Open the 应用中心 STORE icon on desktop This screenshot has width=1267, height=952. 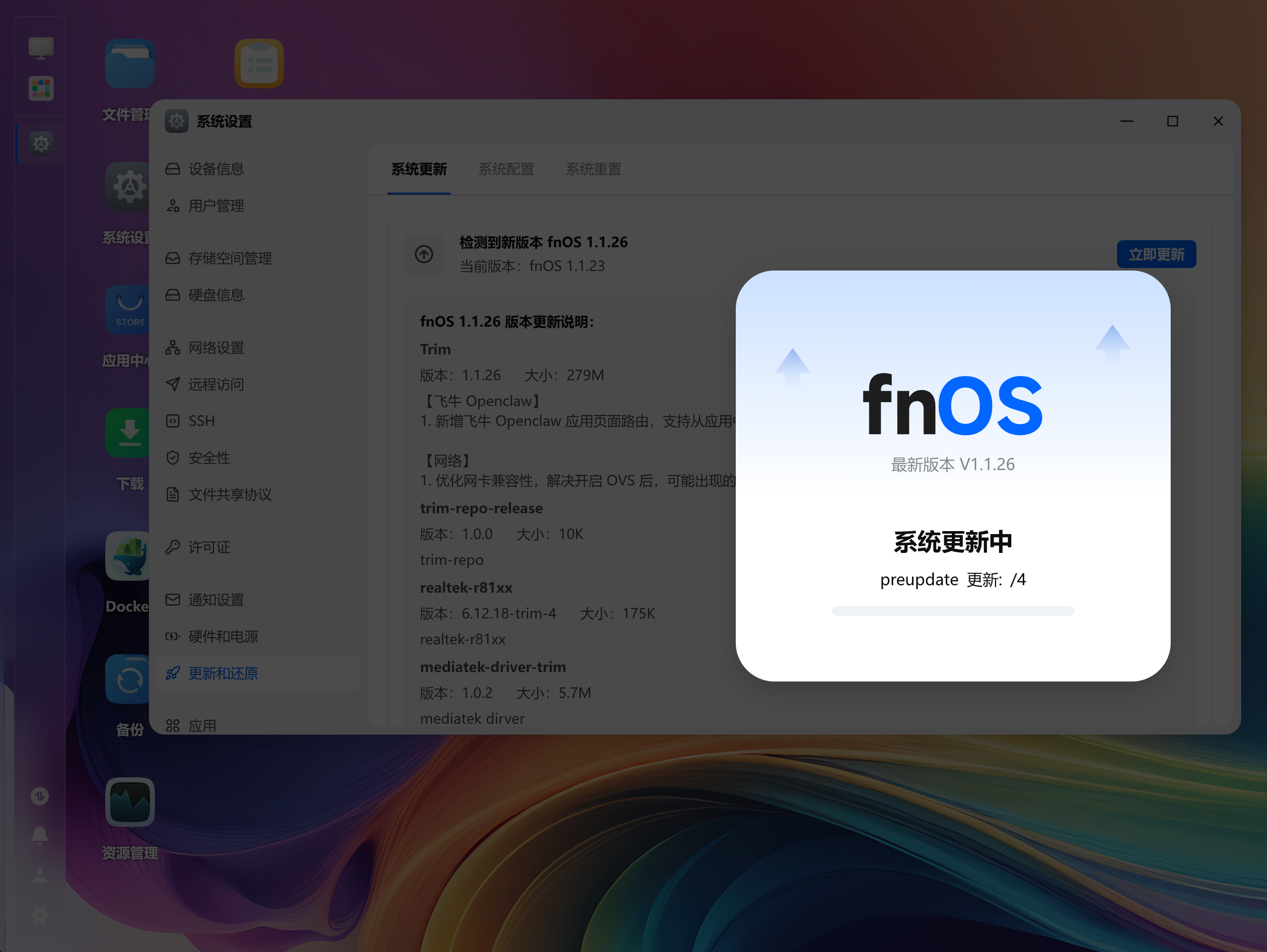[x=128, y=310]
